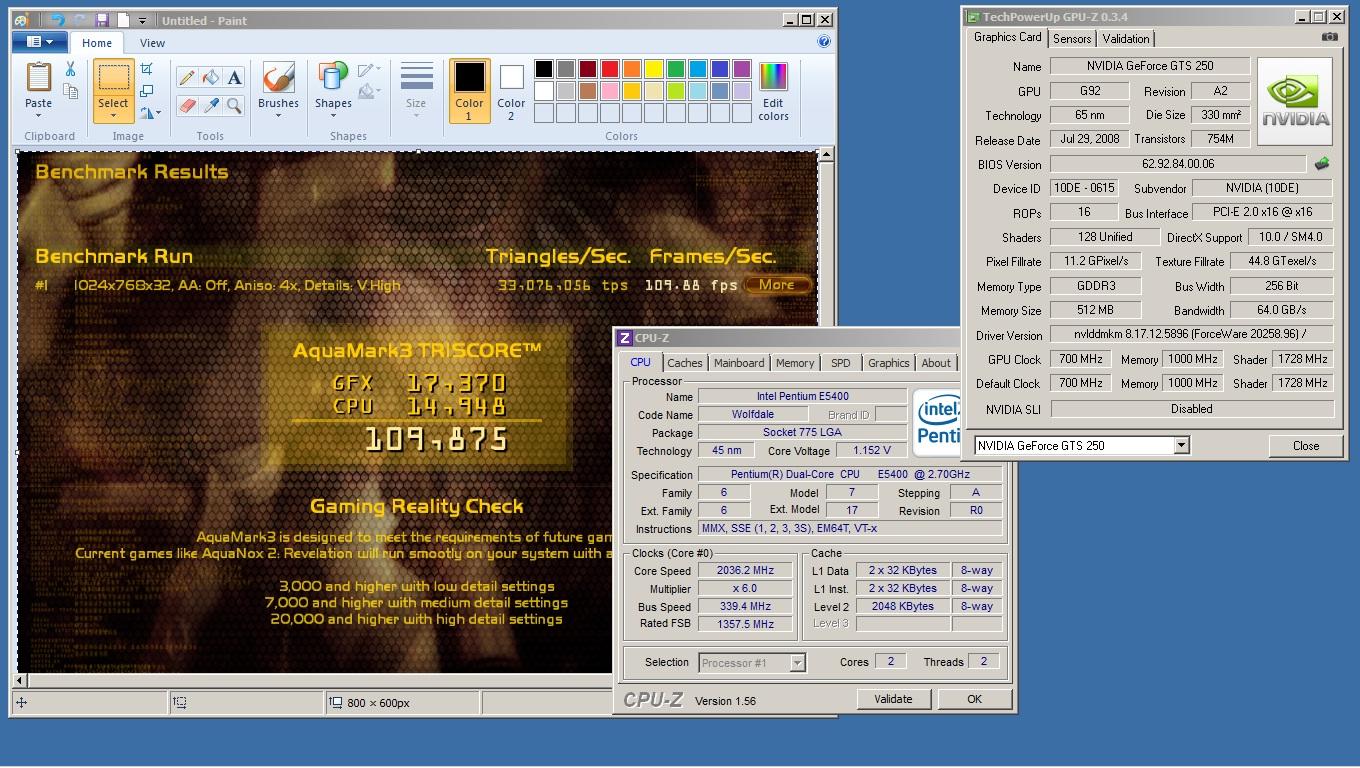This screenshot has width=1360, height=768.
Task: Open the Paint application menu button
Action: tap(40, 42)
